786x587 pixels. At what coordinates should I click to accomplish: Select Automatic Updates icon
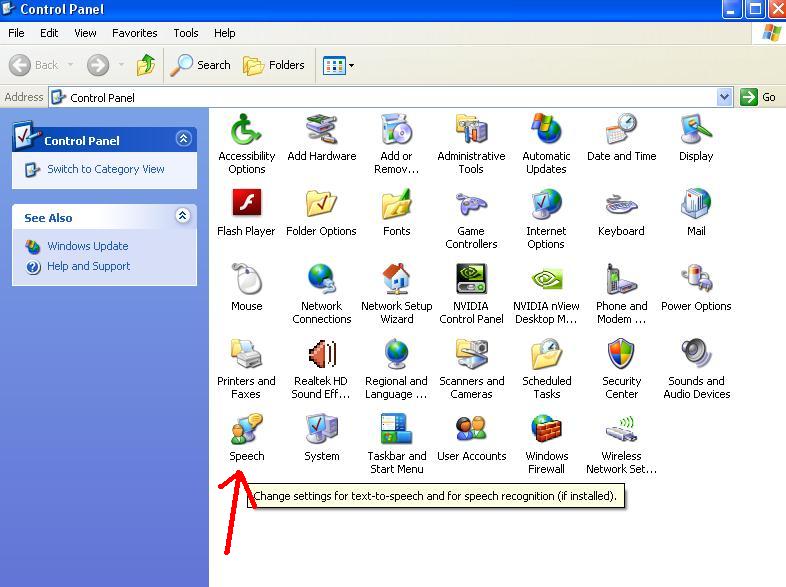[546, 129]
